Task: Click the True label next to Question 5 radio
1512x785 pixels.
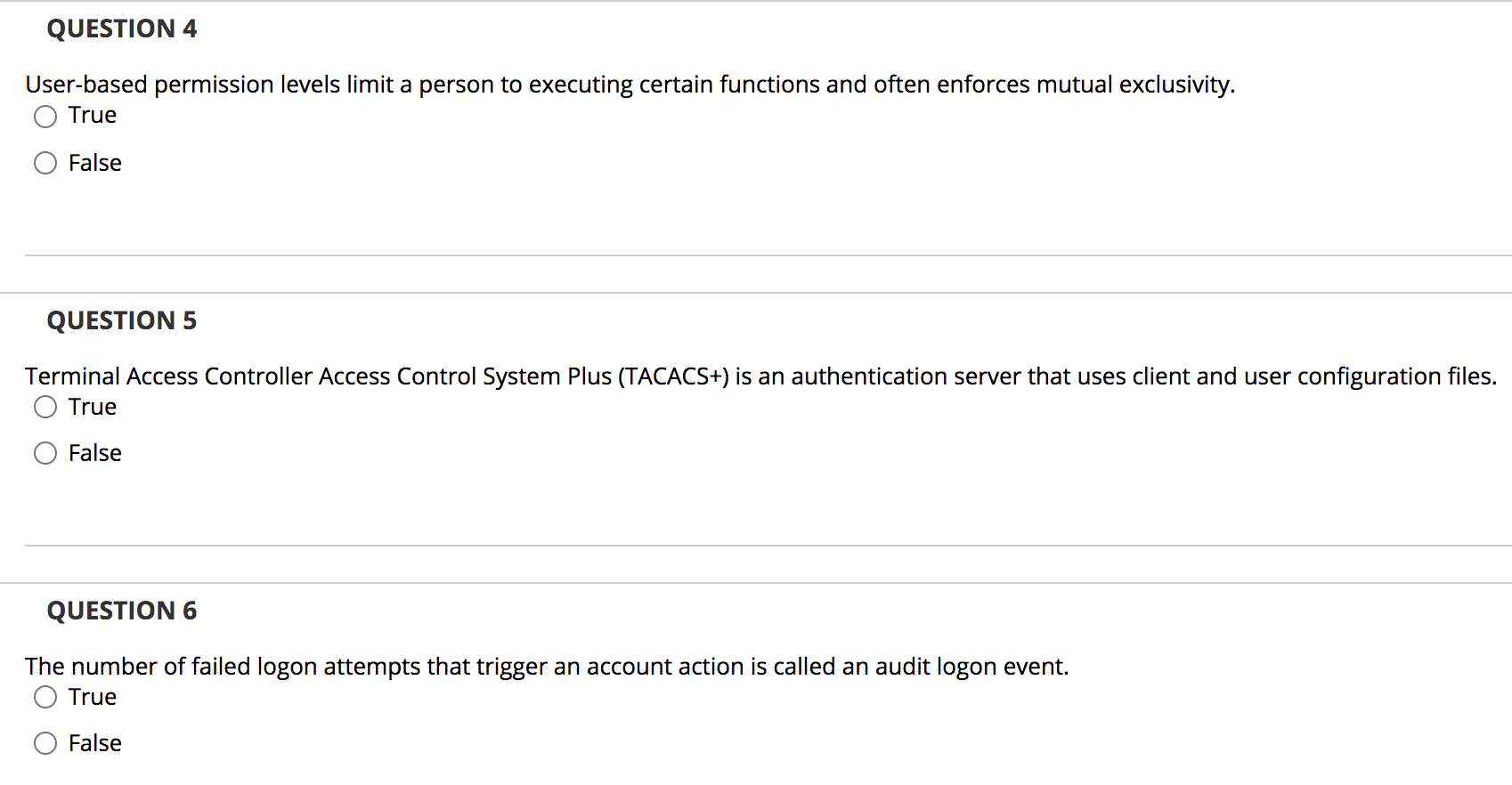Action: pyautogui.click(x=93, y=407)
